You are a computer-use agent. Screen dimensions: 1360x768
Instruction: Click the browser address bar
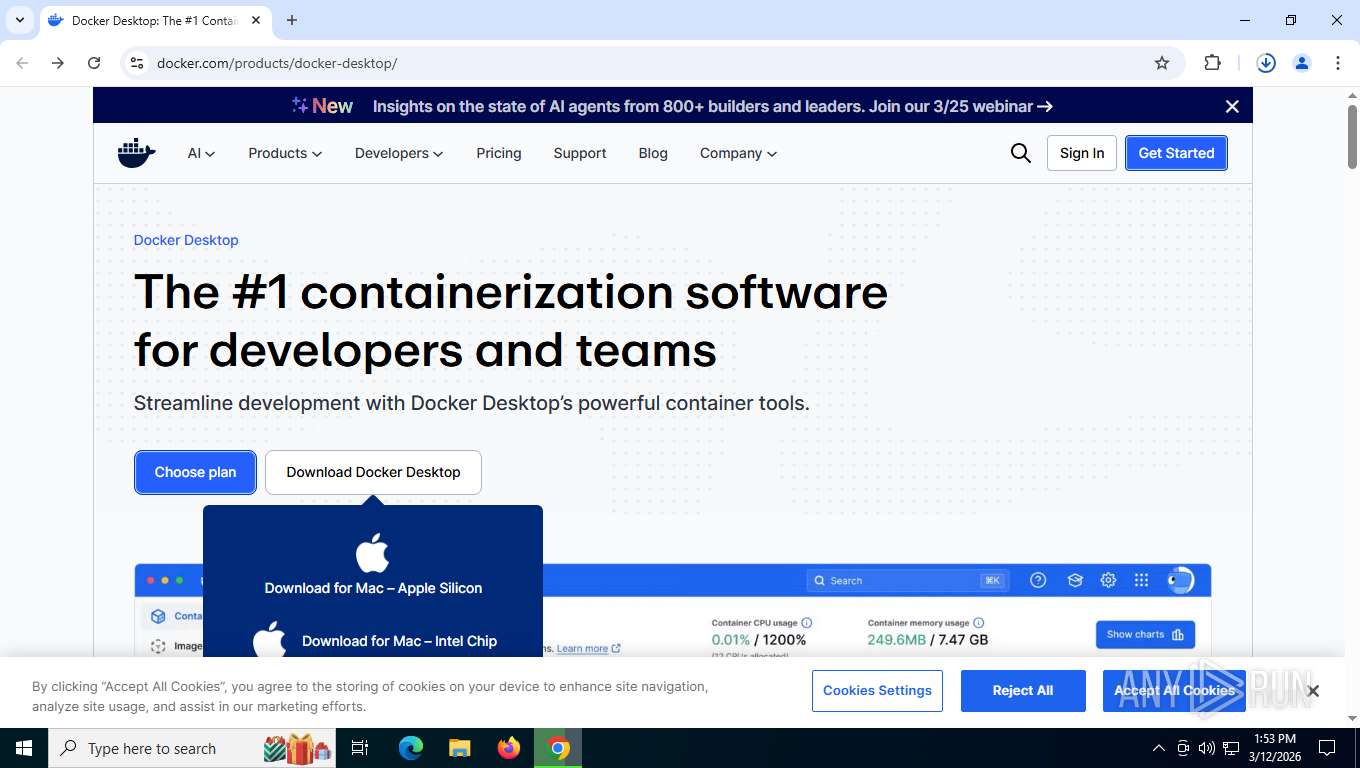[x=650, y=63]
